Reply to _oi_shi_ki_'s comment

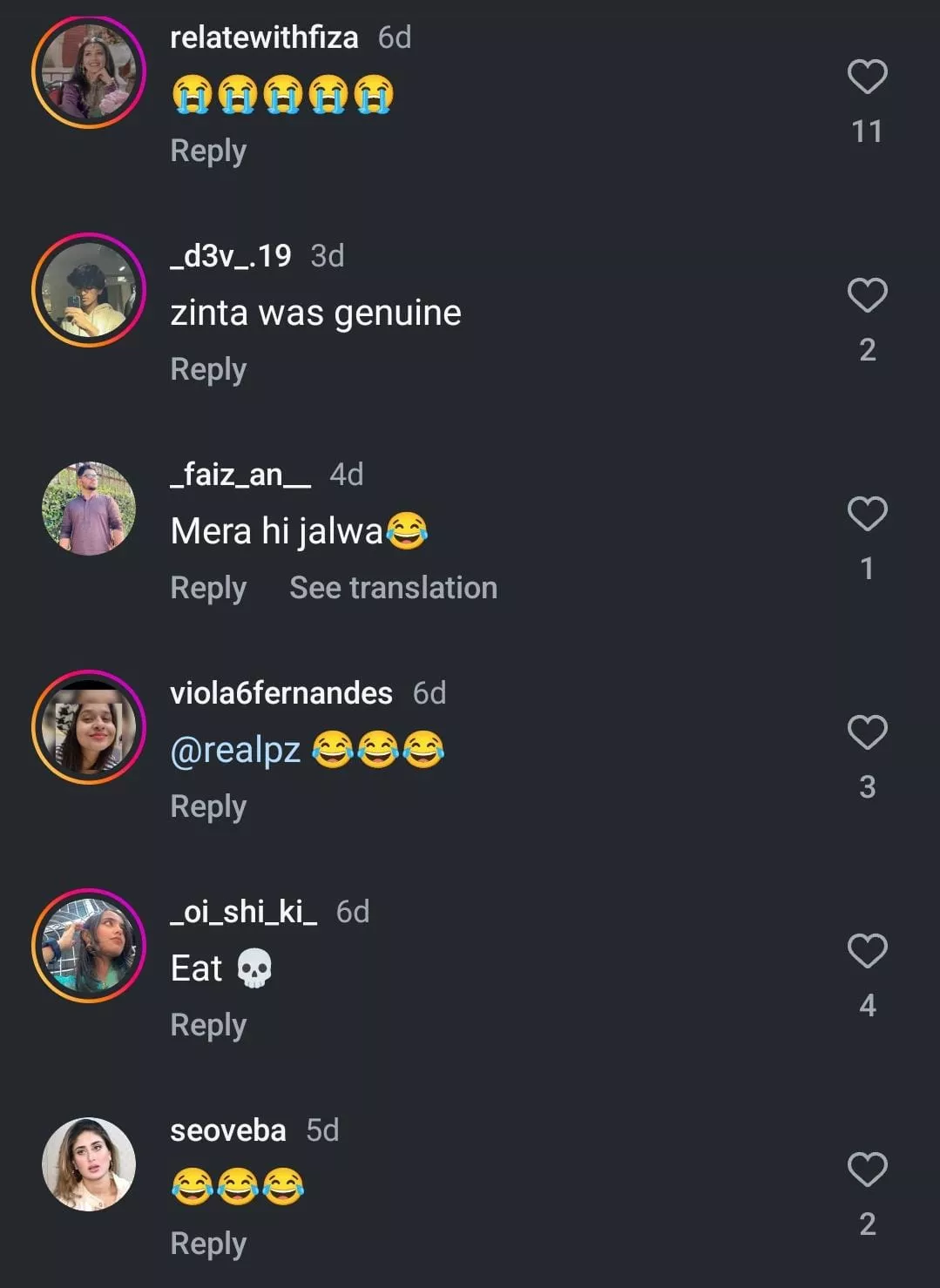coord(208,1025)
